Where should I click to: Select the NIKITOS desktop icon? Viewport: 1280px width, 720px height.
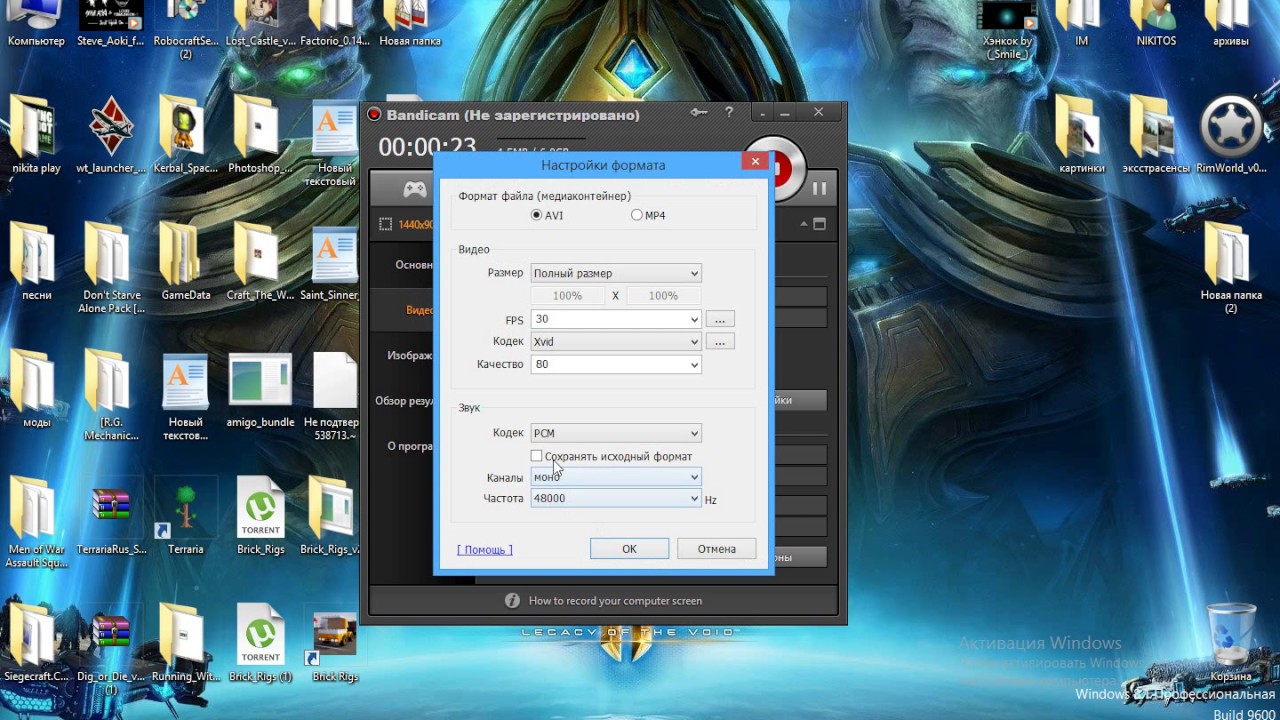click(x=1156, y=24)
